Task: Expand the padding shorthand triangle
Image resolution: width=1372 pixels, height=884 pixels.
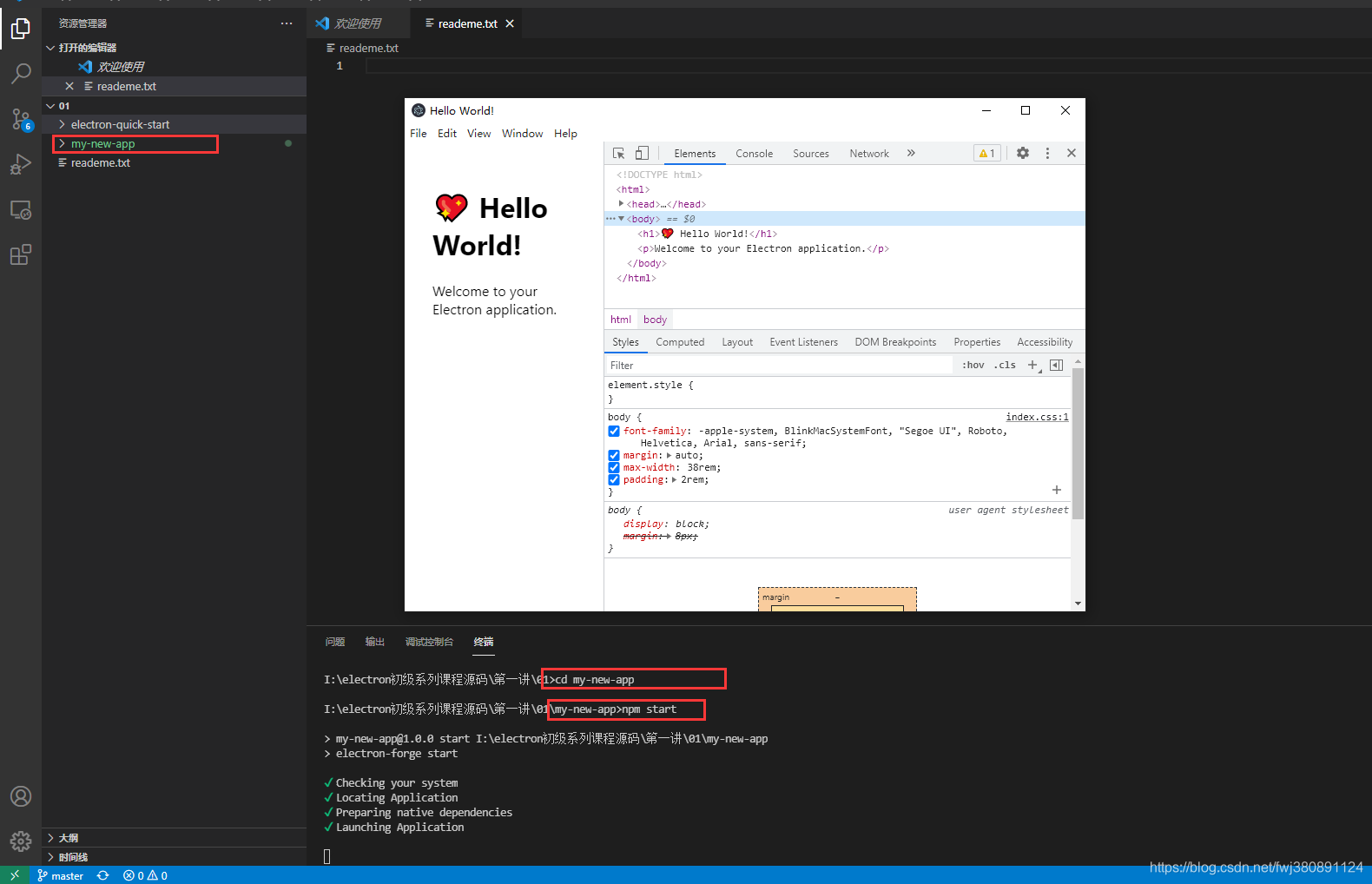Action: [x=674, y=479]
